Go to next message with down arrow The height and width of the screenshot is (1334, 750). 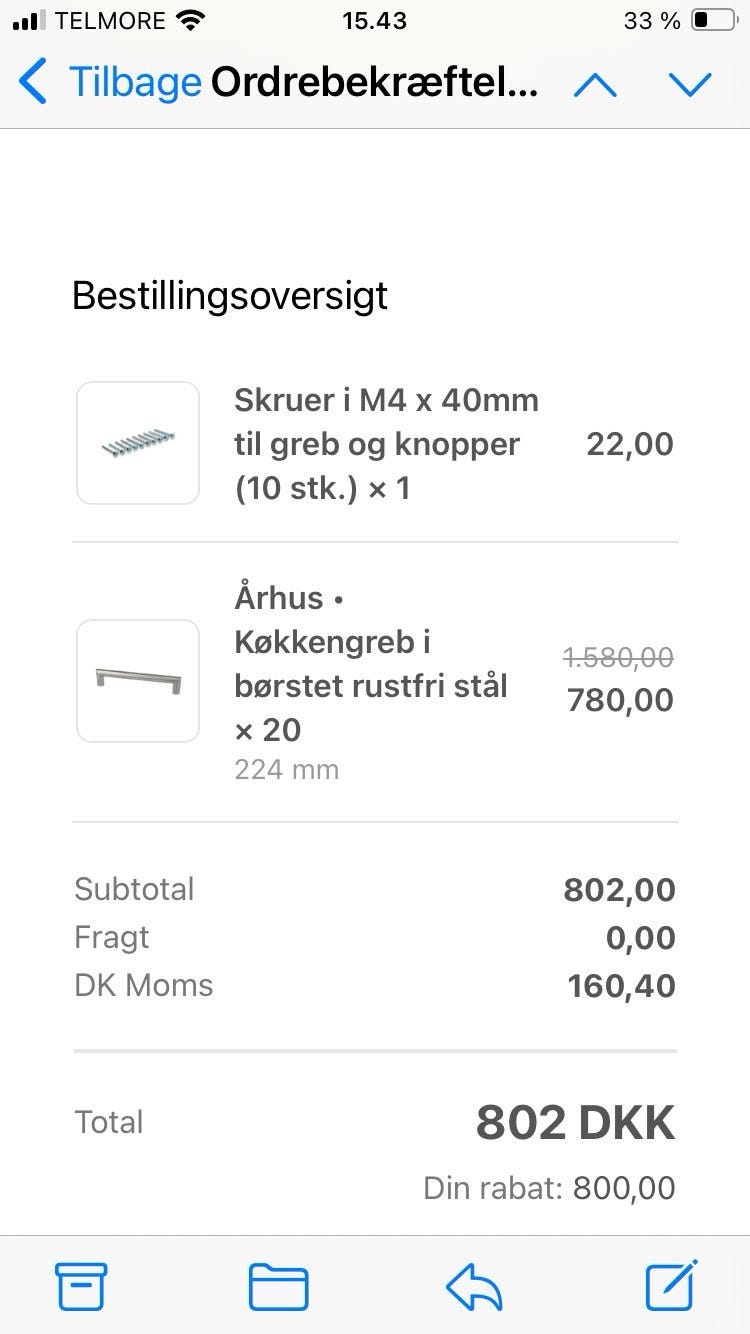point(690,84)
